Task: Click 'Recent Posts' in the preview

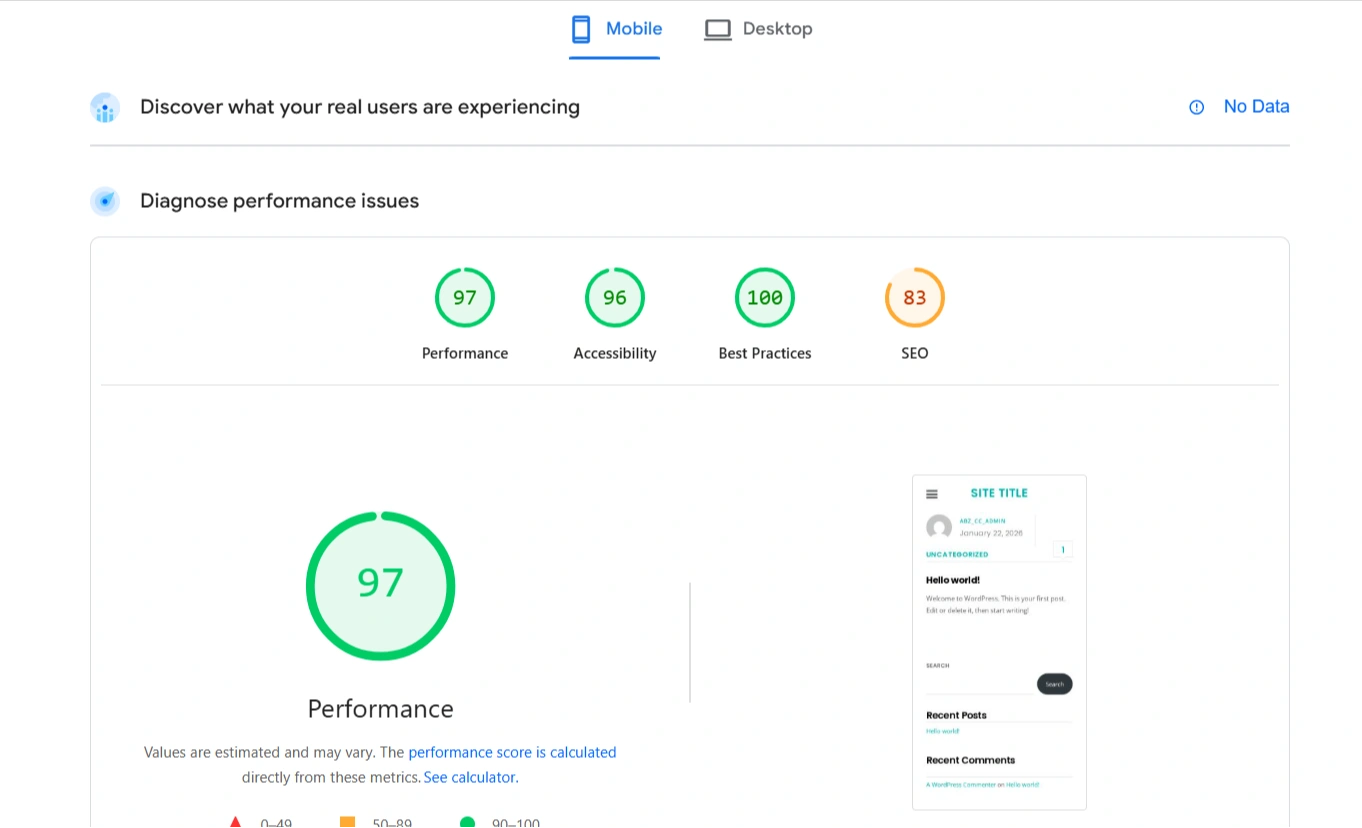Action: [956, 715]
